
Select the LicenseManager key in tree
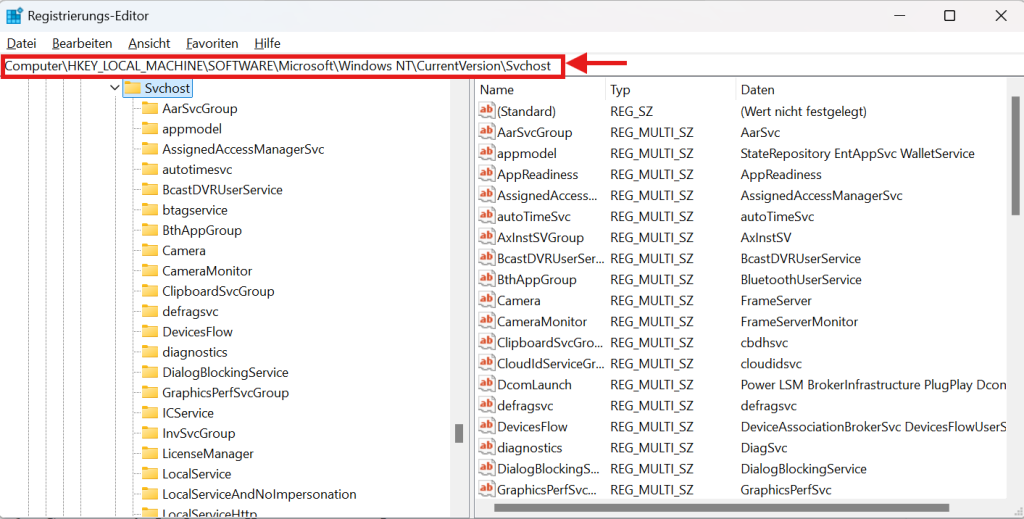click(208, 453)
